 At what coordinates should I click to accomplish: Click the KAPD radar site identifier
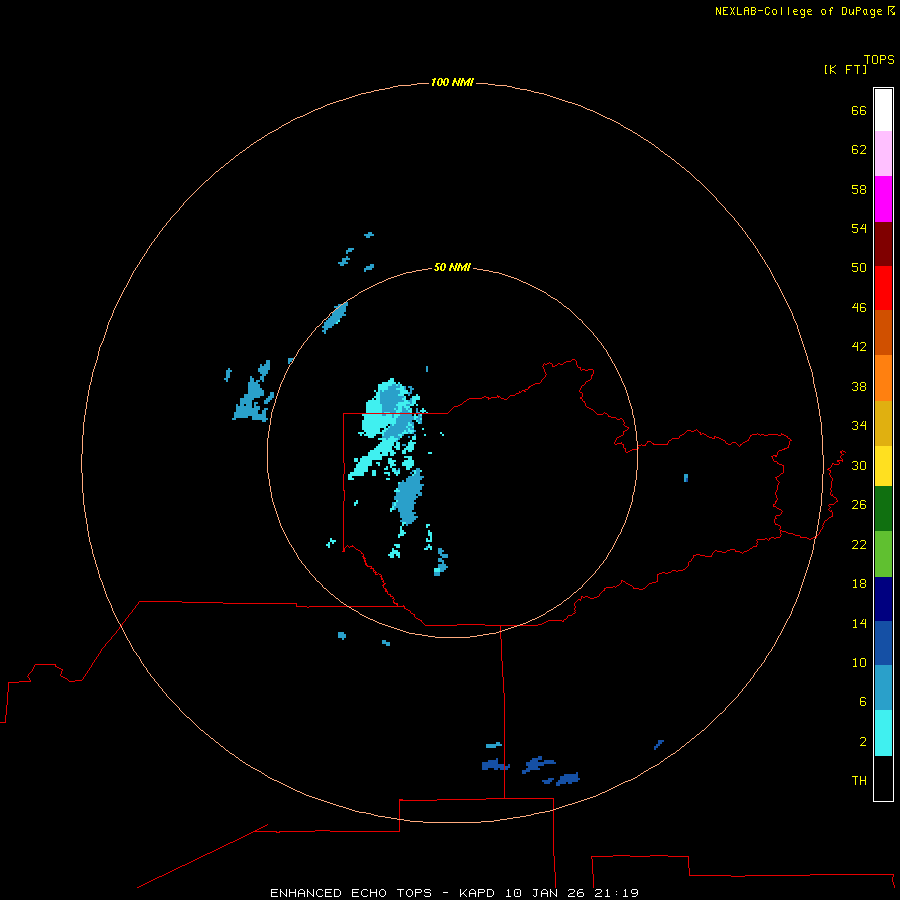(479, 893)
